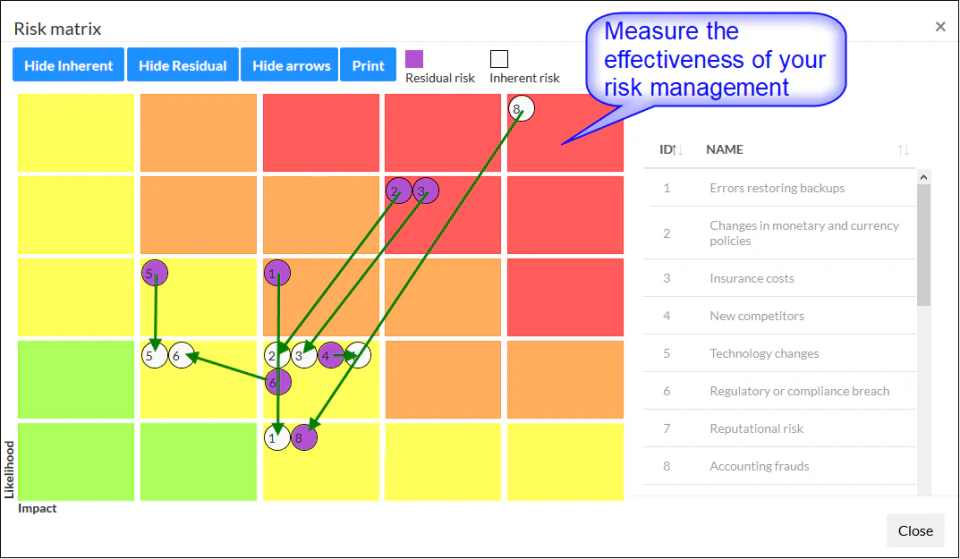Select the purple residual risk 2 marker
The height and width of the screenshot is (559, 960).
398,190
